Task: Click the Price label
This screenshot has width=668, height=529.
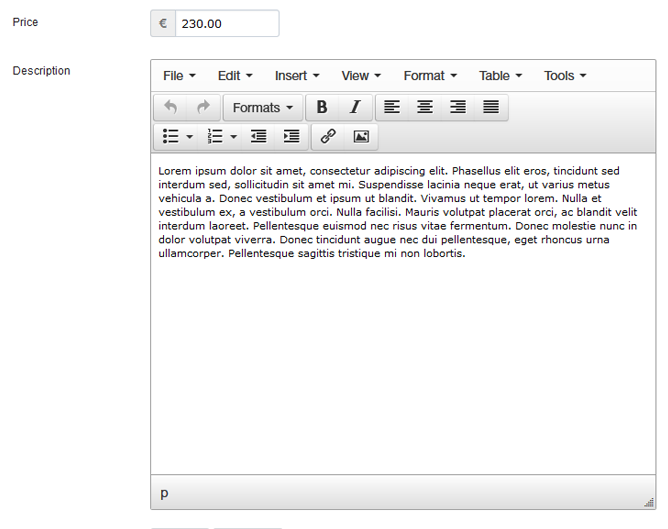Action: [25, 22]
